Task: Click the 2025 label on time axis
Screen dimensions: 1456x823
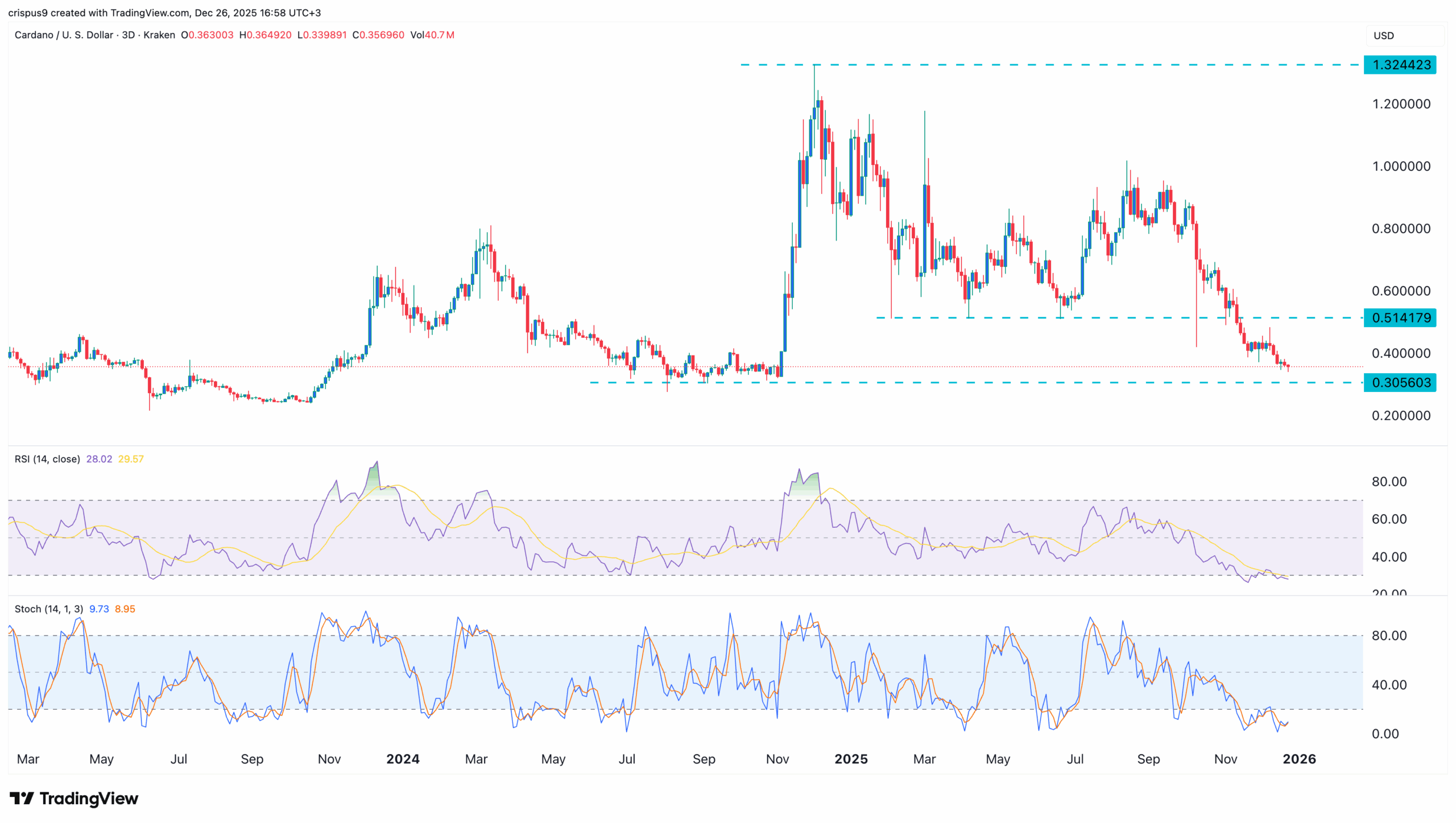Action: [851, 759]
